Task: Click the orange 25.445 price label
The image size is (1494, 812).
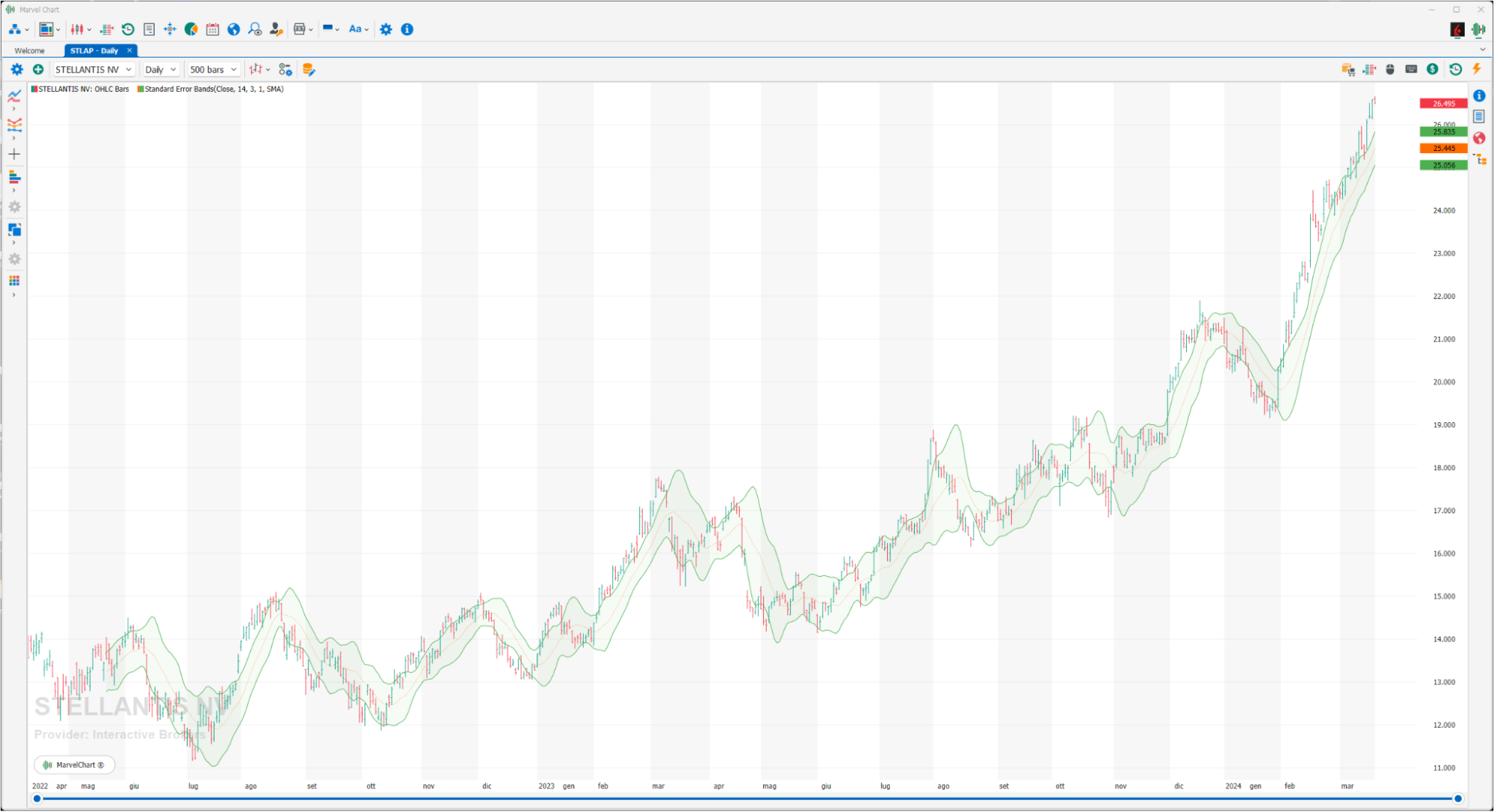Action: (x=1443, y=148)
